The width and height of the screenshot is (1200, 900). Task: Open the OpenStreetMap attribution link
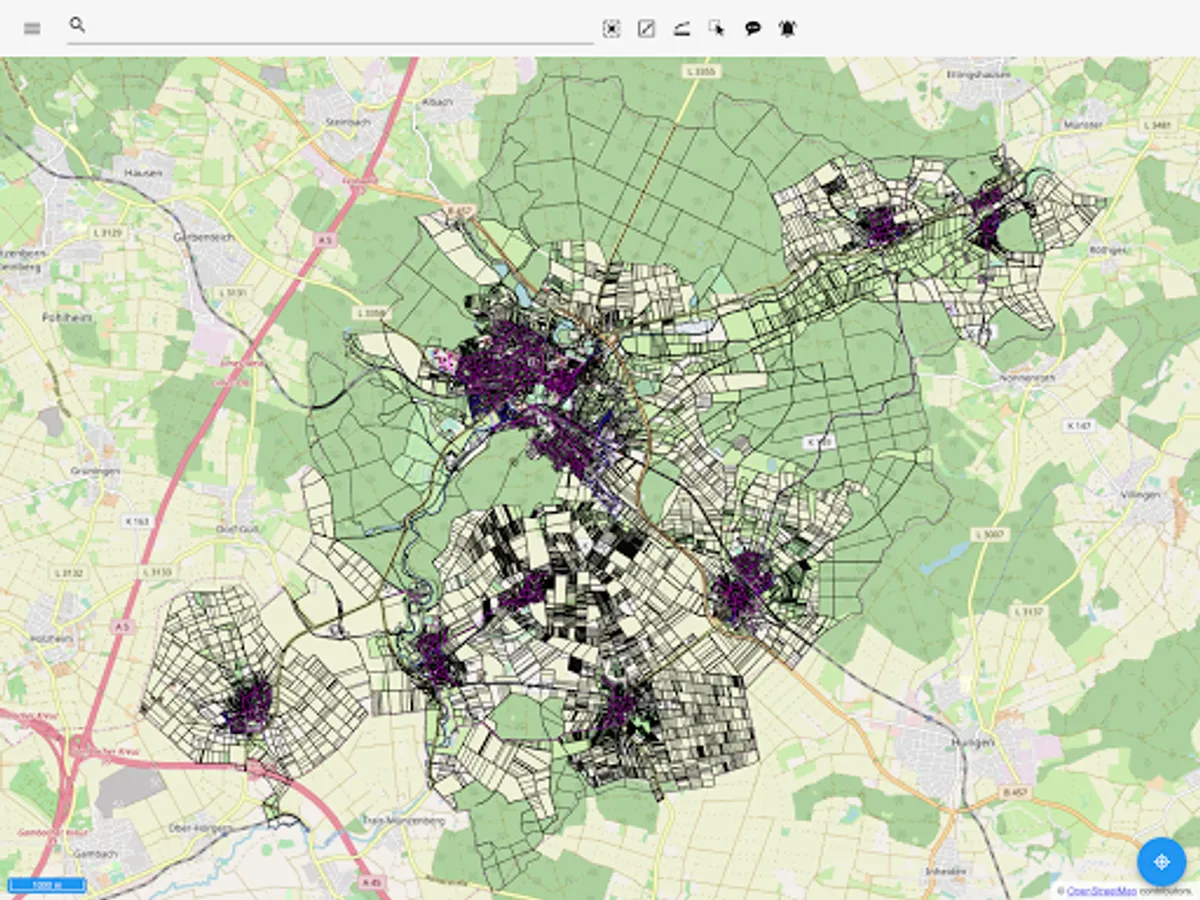click(1101, 890)
